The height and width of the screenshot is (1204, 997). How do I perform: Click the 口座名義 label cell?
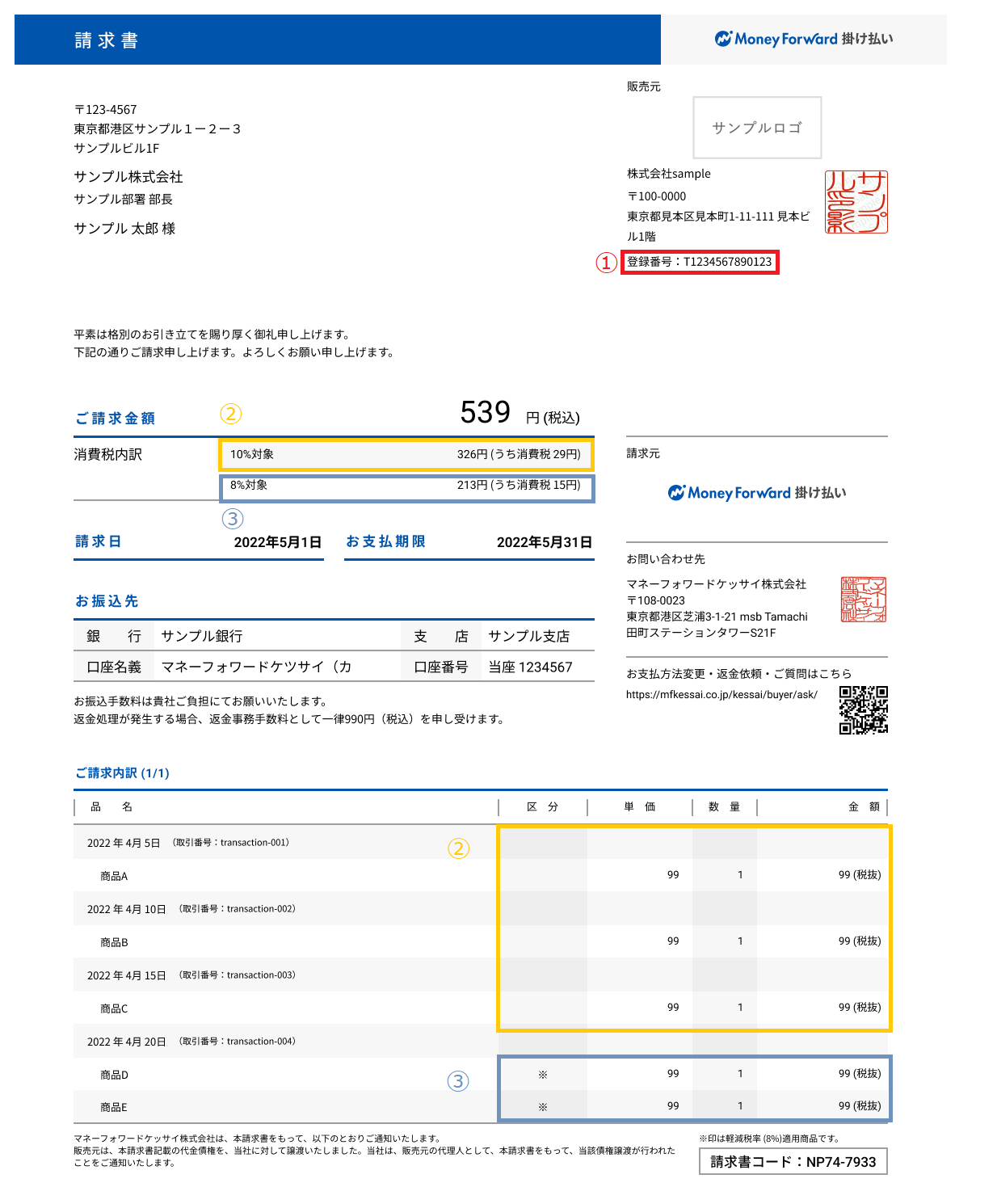[114, 667]
